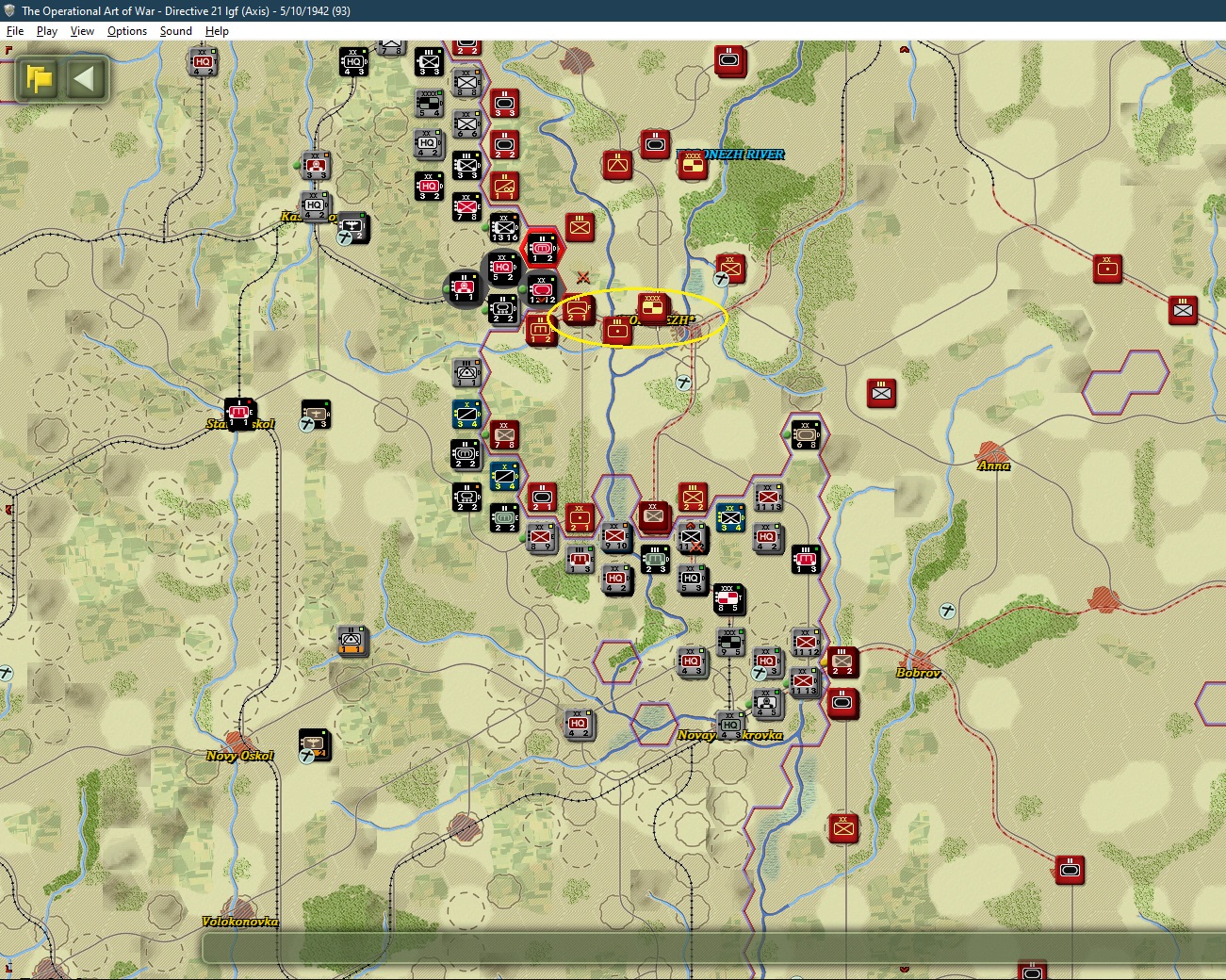Select the black HQ counter marked 5-3
The width and height of the screenshot is (1226, 980).
point(693,580)
